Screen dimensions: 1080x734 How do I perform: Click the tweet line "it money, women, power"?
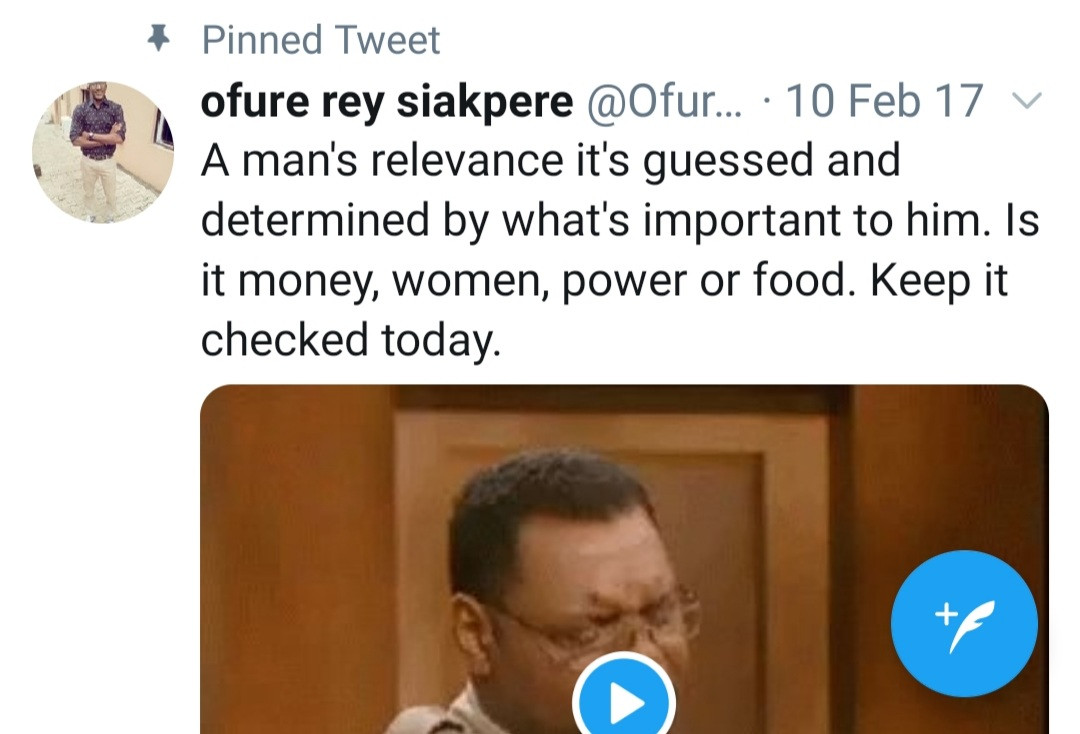point(604,281)
